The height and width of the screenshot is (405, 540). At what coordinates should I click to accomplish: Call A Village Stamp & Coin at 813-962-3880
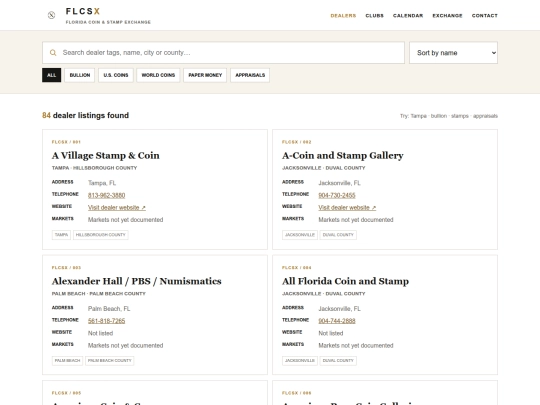(106, 195)
